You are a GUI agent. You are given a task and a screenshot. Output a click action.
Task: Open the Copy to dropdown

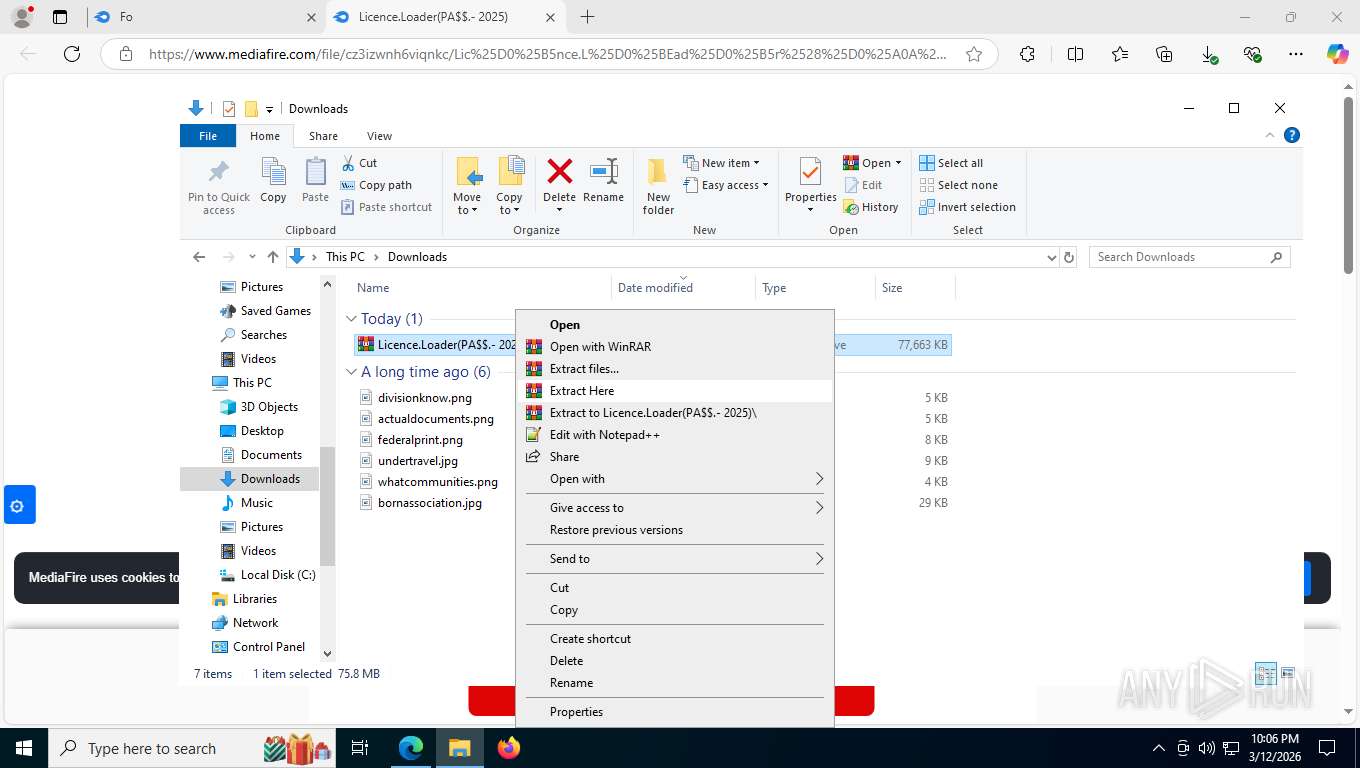click(509, 203)
